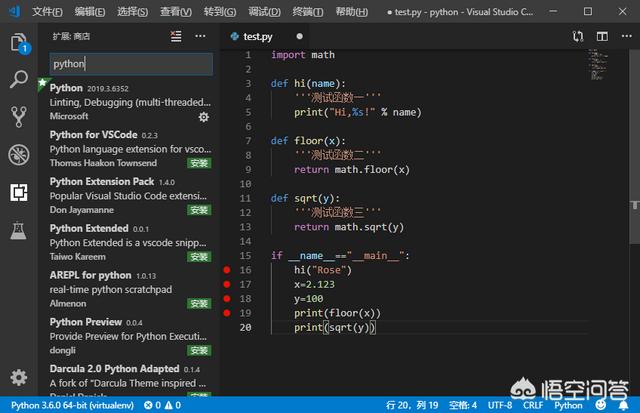This screenshot has width=640, height=413.
Task: Change Python language mode in status bar
Action: 568,405
